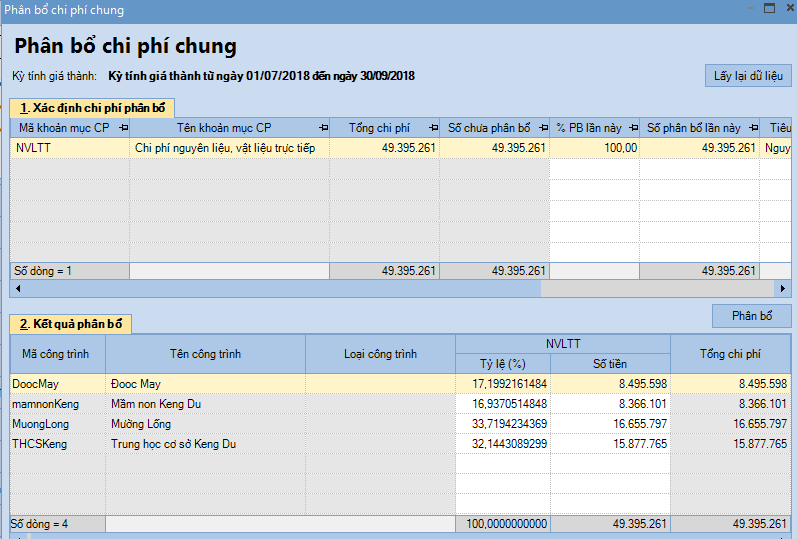Image resolution: width=797 pixels, height=539 pixels.
Task: Pin the Tổng chi phí column
Action: (x=433, y=128)
